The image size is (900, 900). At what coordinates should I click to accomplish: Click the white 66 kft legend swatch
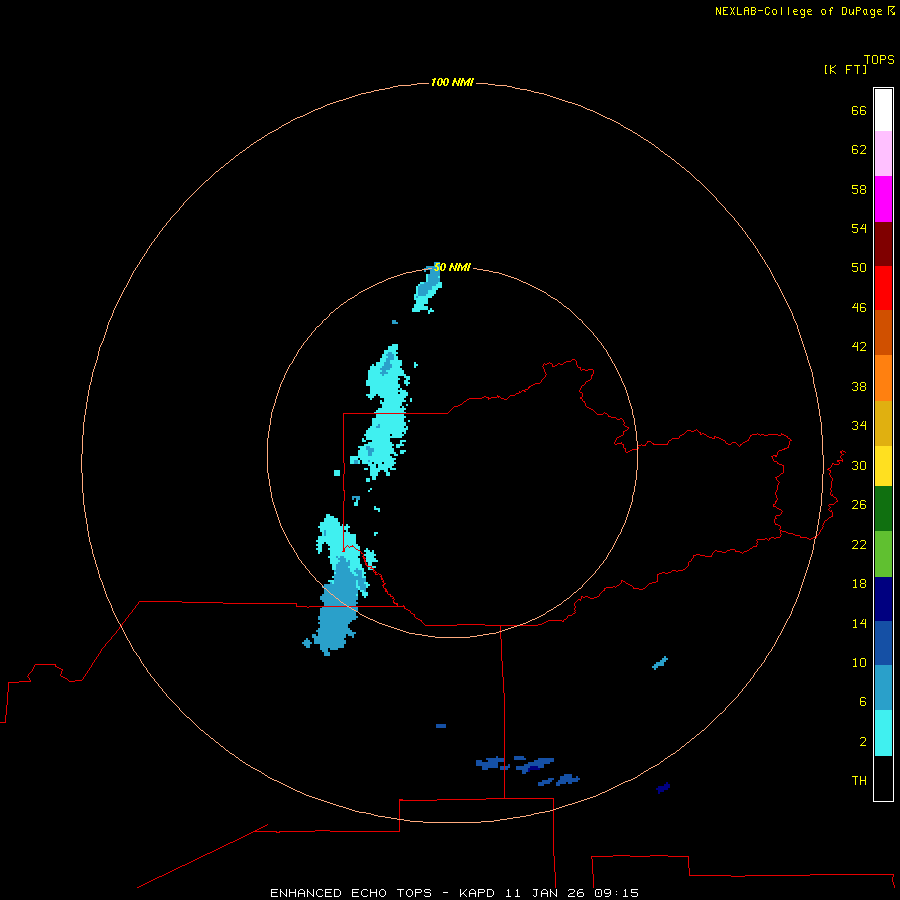(x=883, y=110)
